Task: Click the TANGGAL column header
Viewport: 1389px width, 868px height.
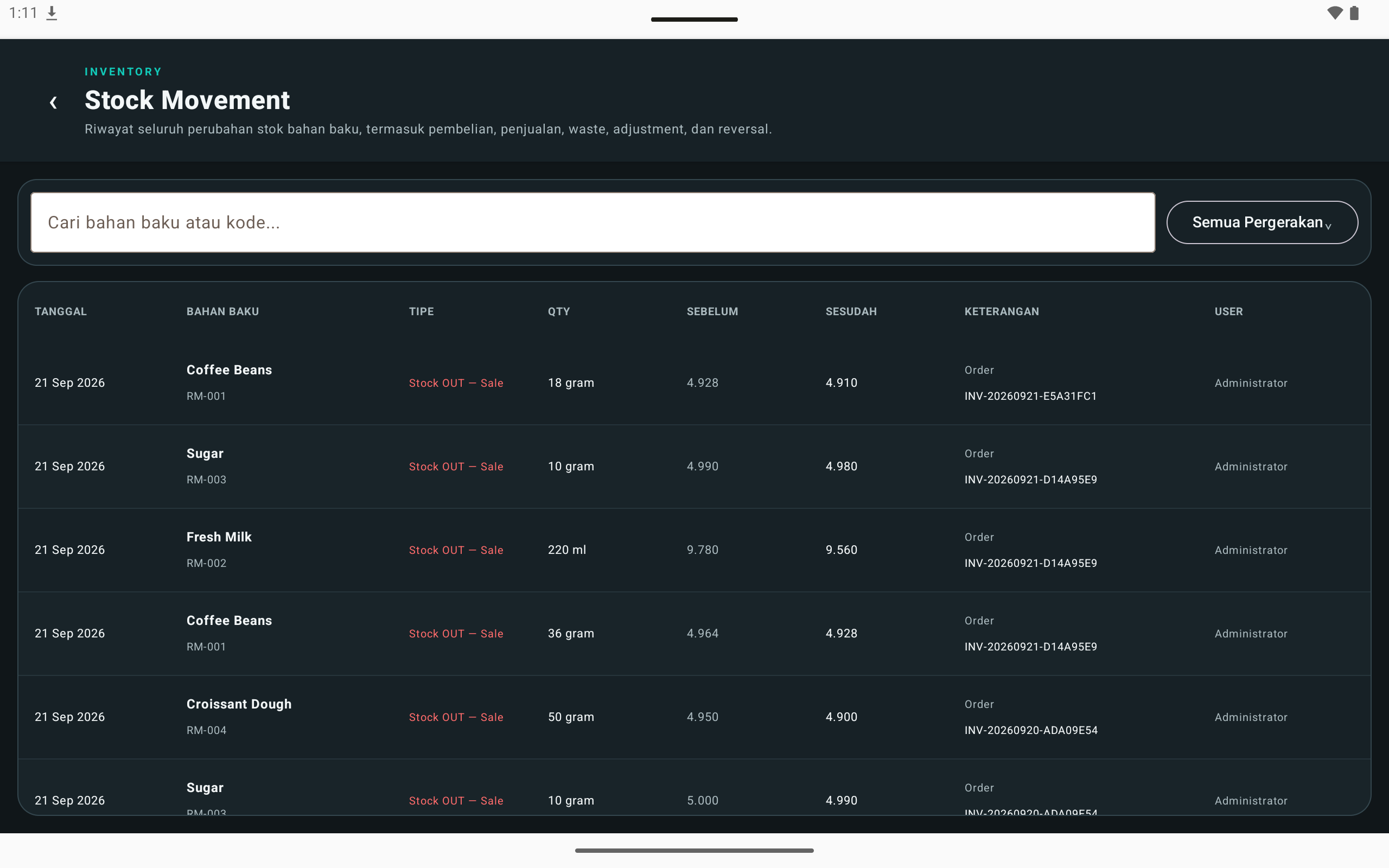Action: (x=61, y=311)
